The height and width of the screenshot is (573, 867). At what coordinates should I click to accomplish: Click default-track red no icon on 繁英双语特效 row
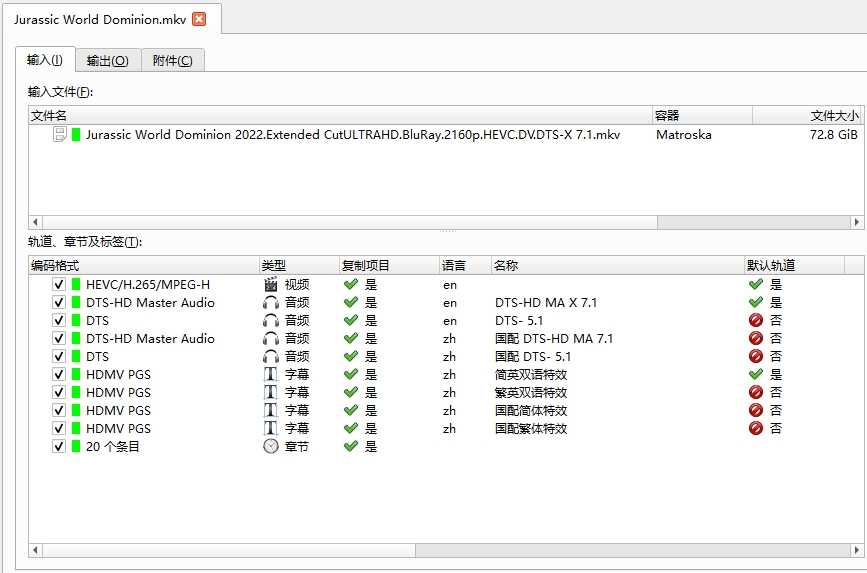coord(755,392)
